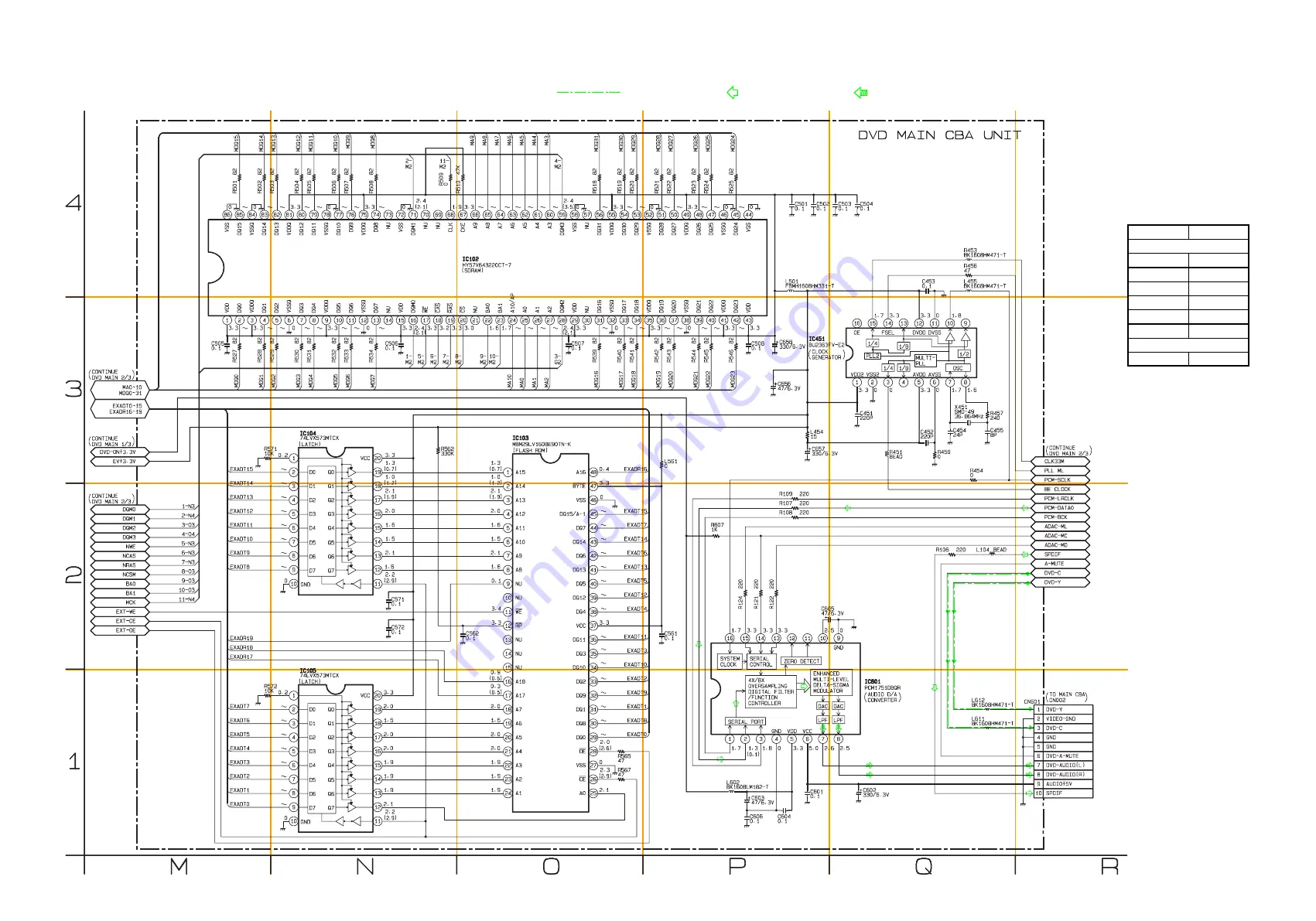The width and height of the screenshot is (1316, 921).
Task: Click the PLL2 block in IC451
Action: pos(873,356)
